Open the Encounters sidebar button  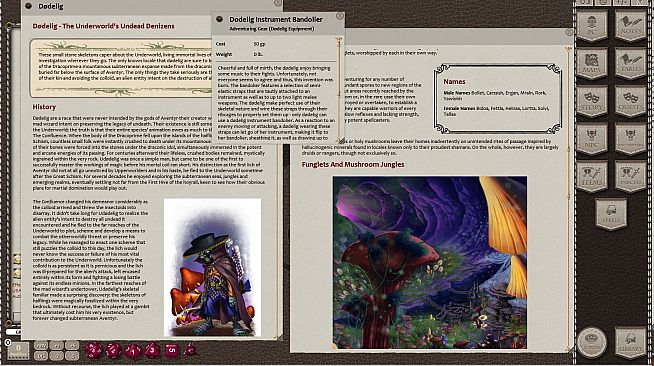[631, 139]
